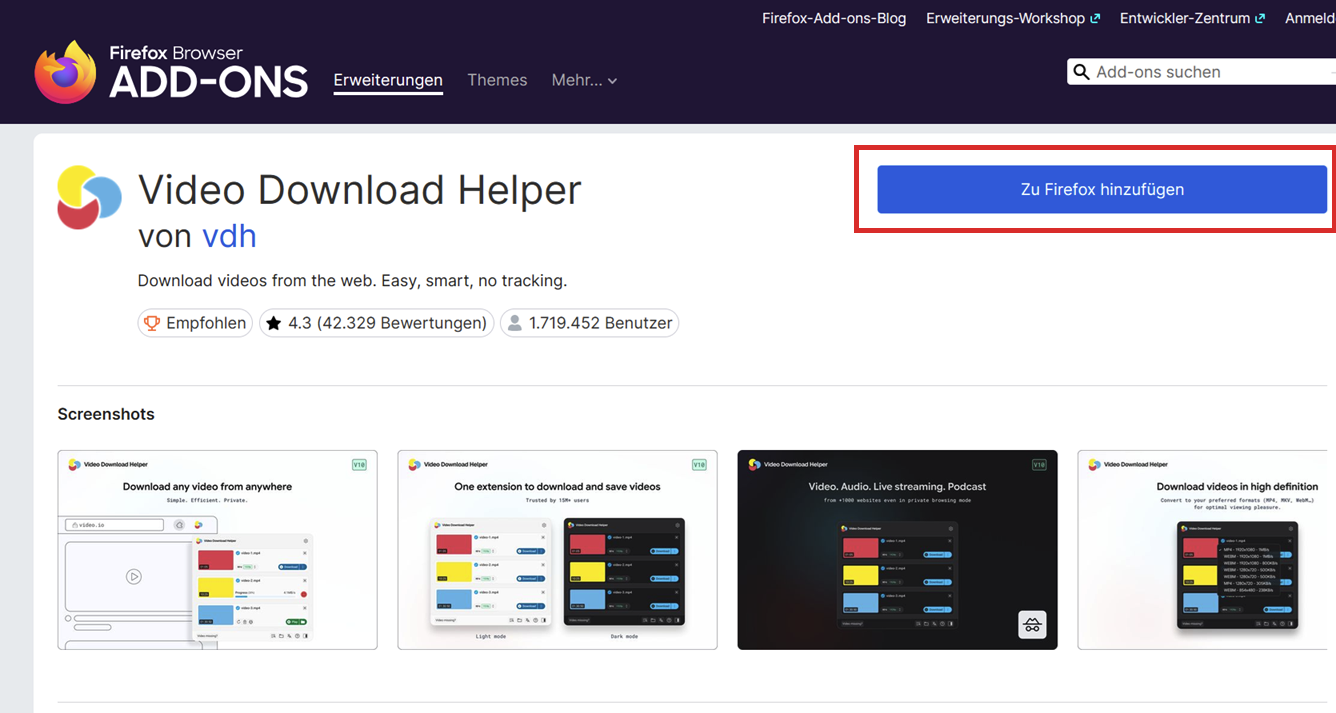This screenshot has height=713, width=1336.
Task: Click the Video Download Helper extension icon
Action: coord(90,197)
